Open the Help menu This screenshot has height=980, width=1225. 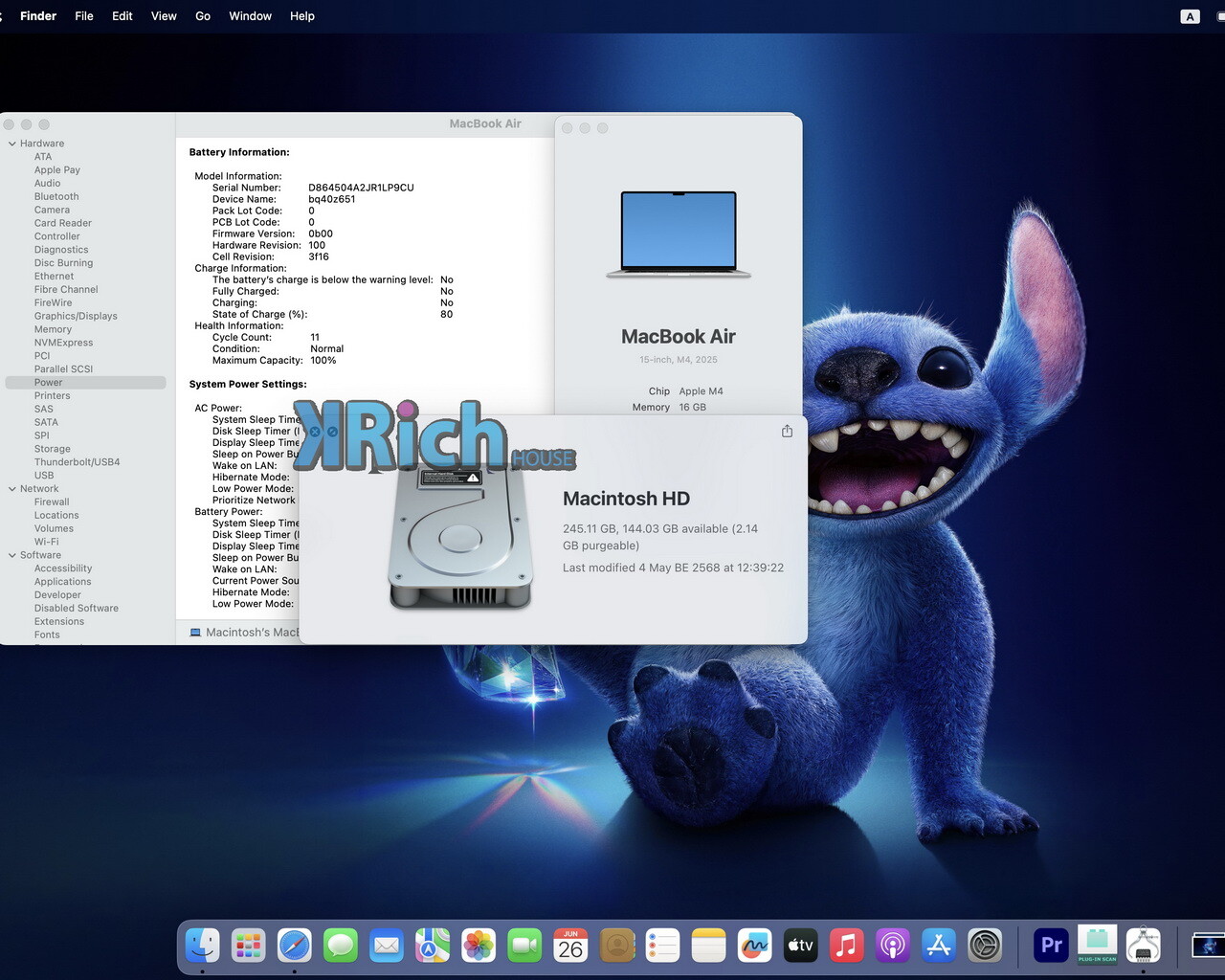click(x=302, y=16)
